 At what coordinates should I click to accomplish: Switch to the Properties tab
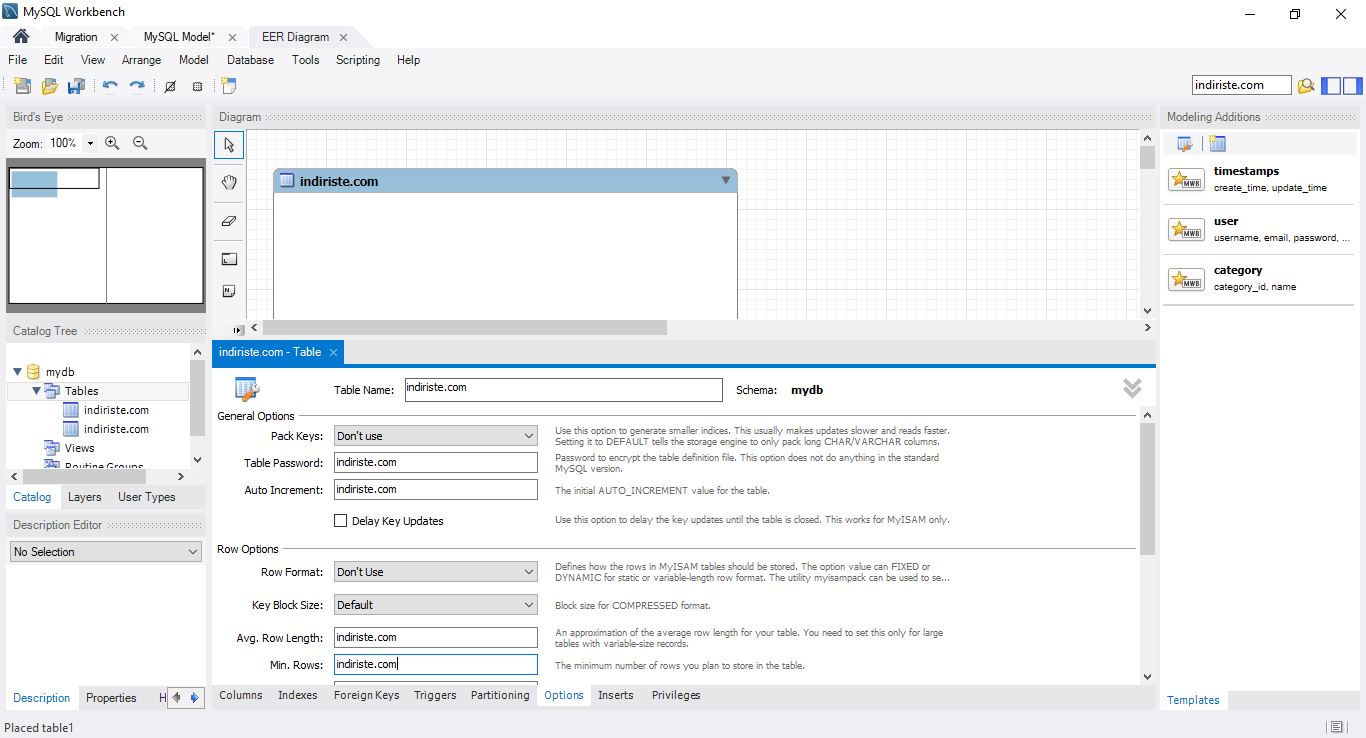[111, 698]
